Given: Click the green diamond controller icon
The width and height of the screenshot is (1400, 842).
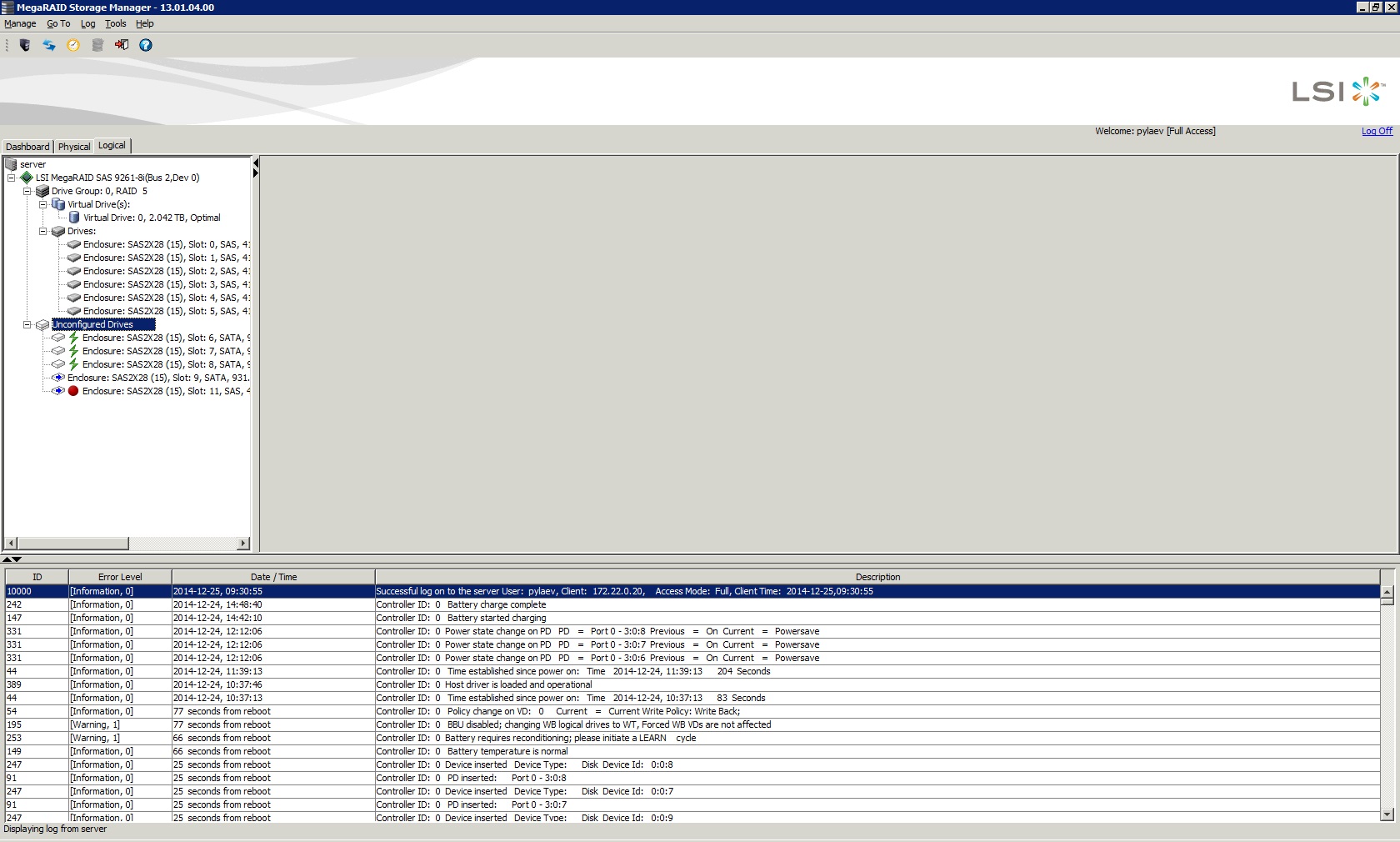Looking at the screenshot, I should point(27,178).
